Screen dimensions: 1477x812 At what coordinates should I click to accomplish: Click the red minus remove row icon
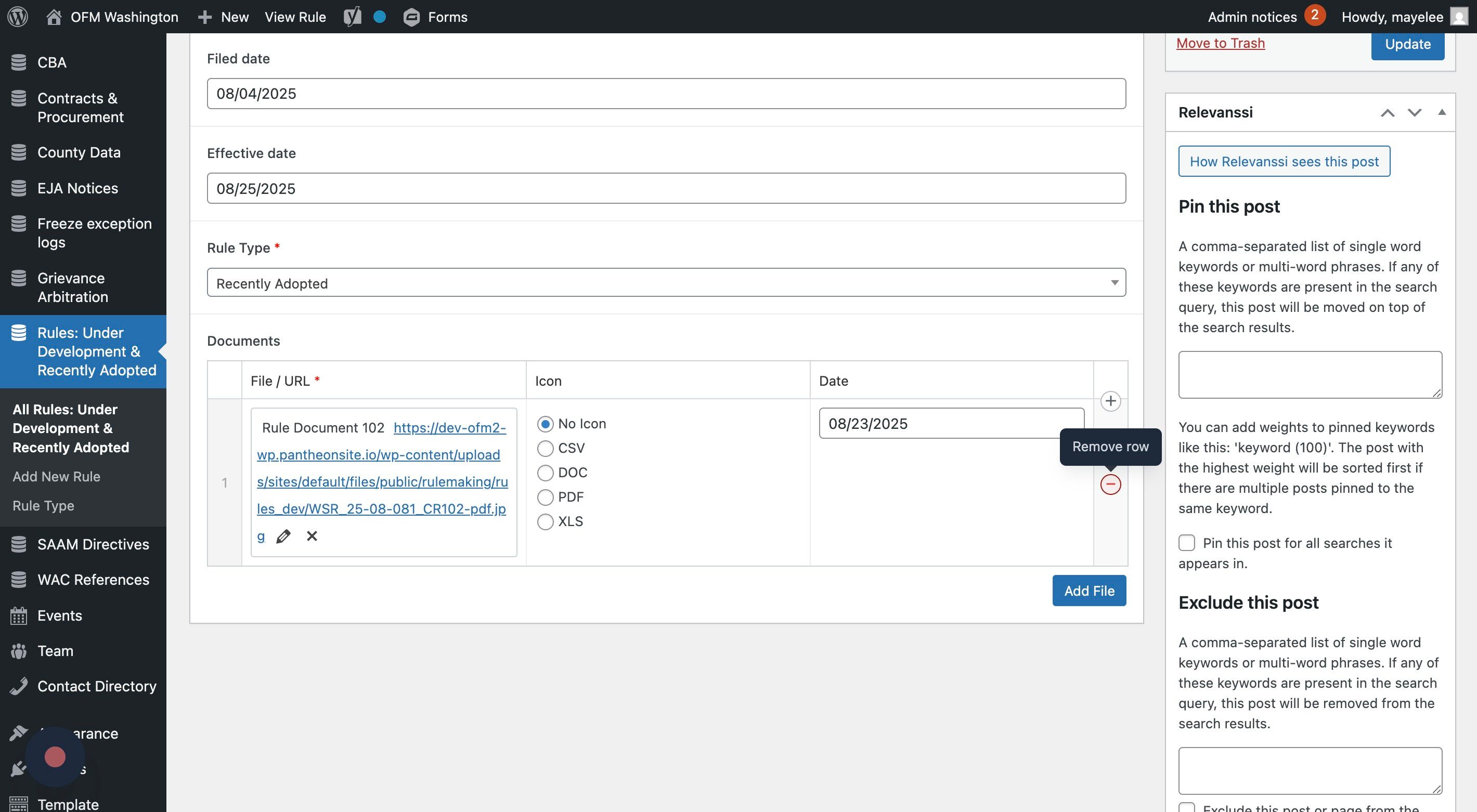(x=1111, y=485)
